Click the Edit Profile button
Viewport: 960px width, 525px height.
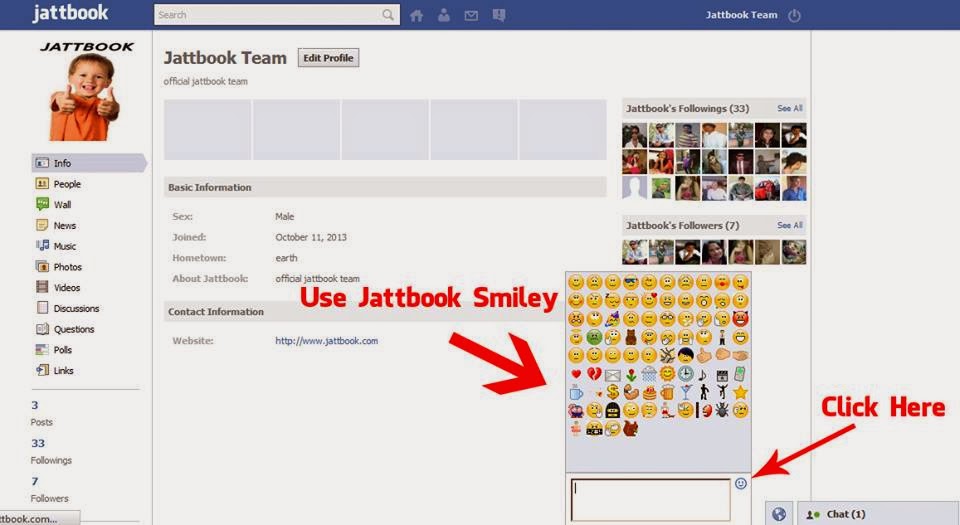[328, 58]
